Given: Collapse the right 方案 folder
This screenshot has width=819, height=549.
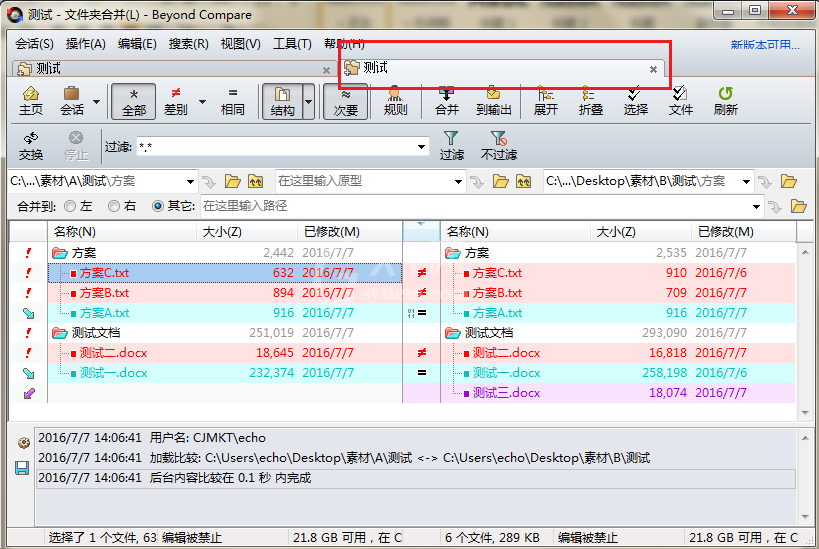Looking at the screenshot, I should (x=452, y=253).
